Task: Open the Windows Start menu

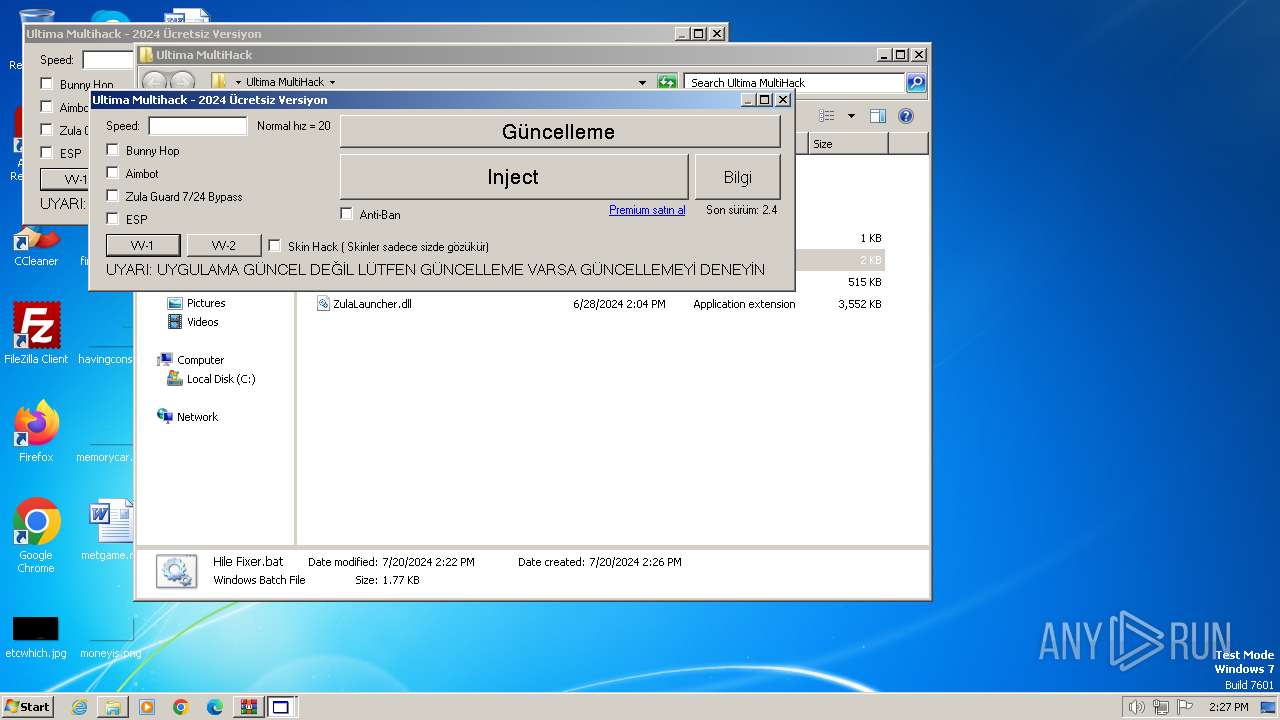Action: [27, 707]
